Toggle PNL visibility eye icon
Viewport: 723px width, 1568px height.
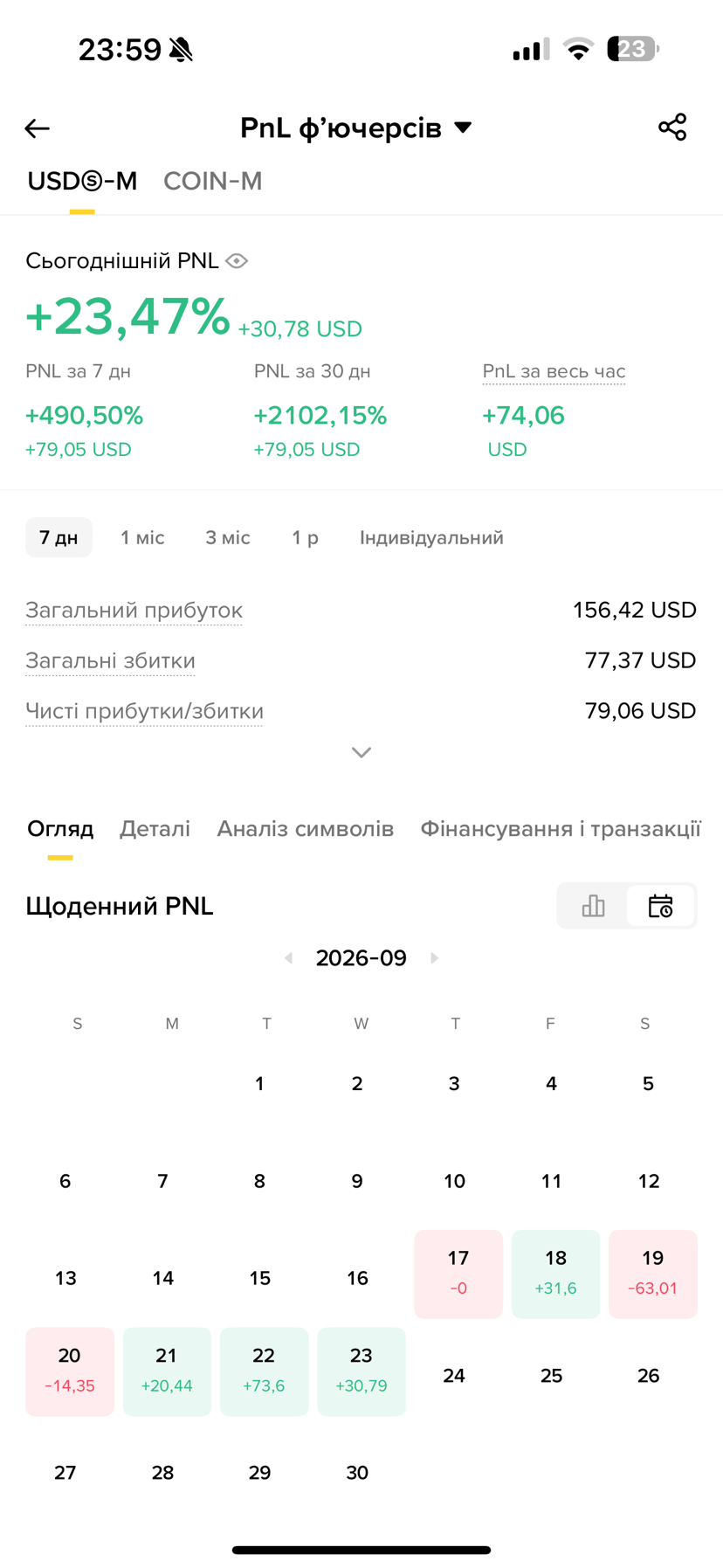click(237, 261)
